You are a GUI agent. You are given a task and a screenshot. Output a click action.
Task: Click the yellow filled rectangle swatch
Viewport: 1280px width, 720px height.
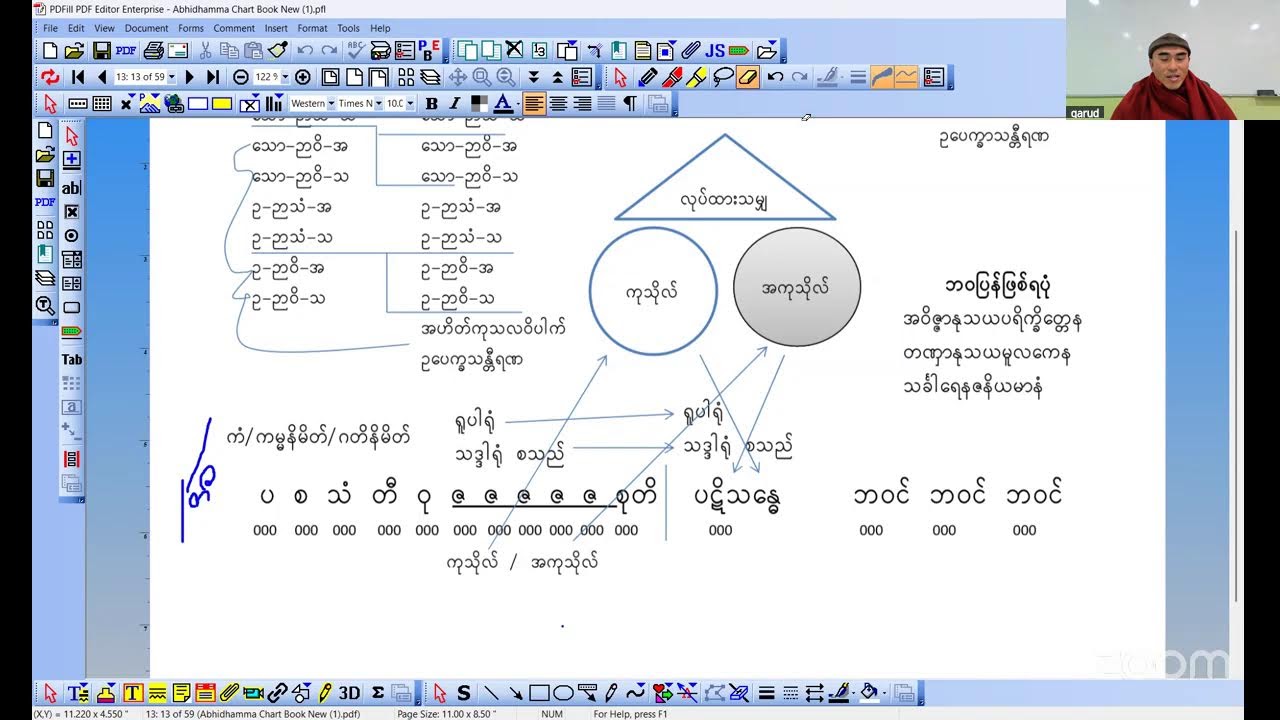(x=222, y=103)
